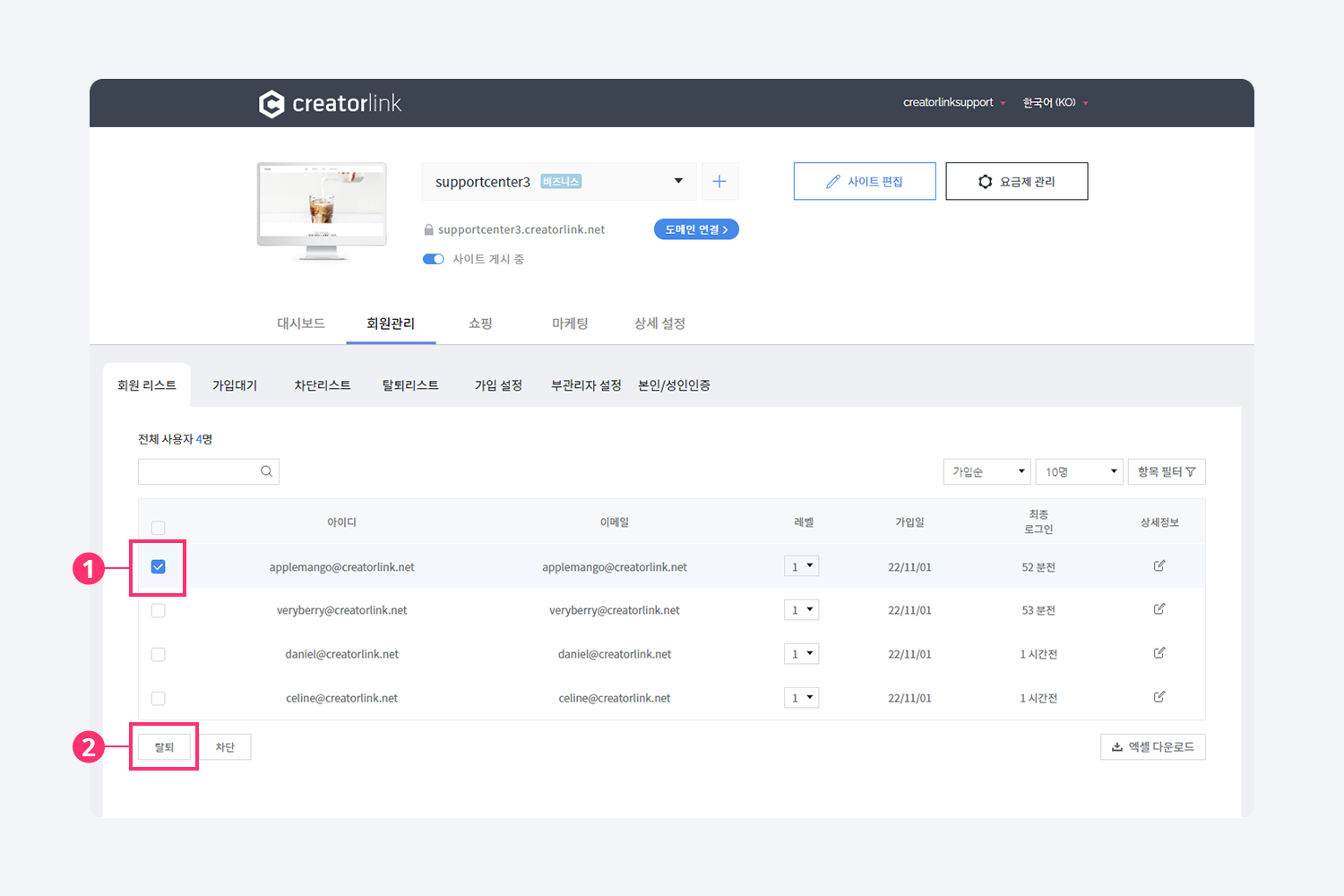Click the 엑셀 다운로드 button

pyautogui.click(x=1152, y=747)
